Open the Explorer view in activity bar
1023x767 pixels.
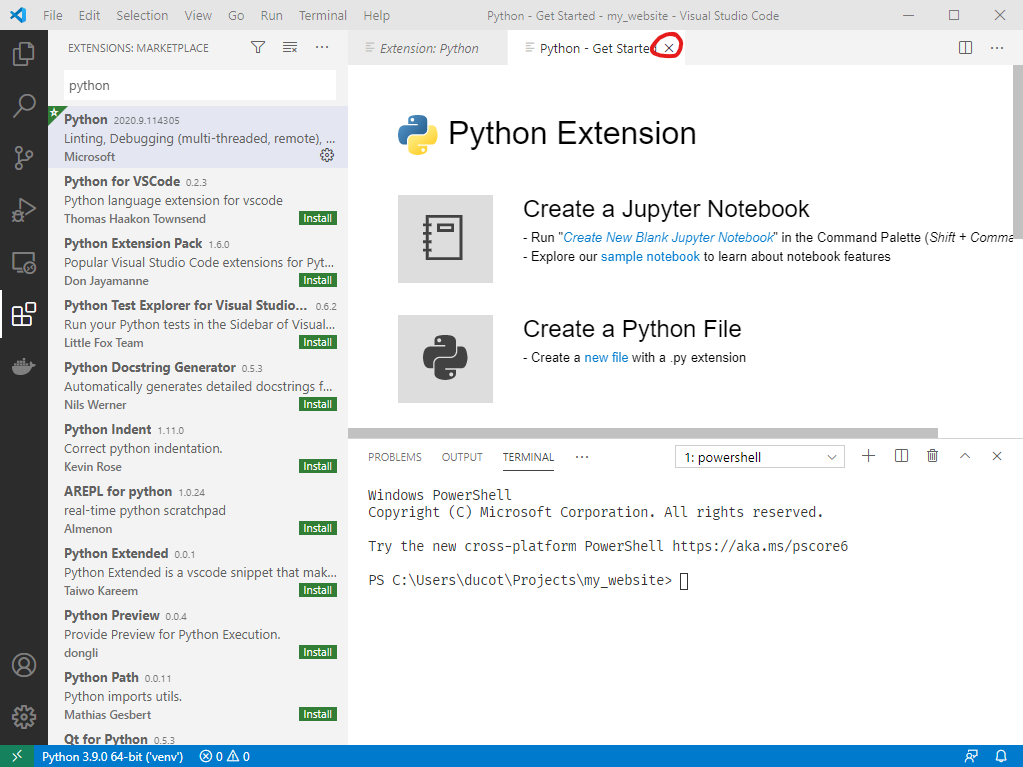point(24,53)
